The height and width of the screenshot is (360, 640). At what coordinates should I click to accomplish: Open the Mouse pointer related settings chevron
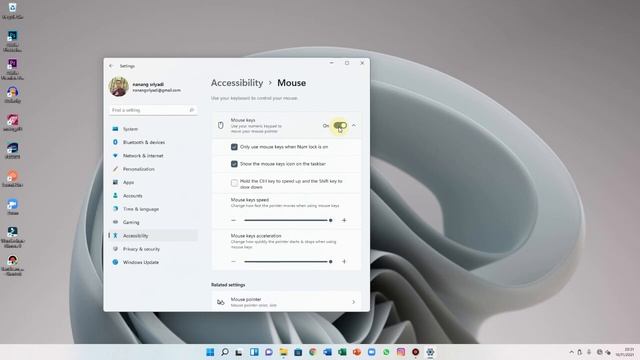[353, 302]
